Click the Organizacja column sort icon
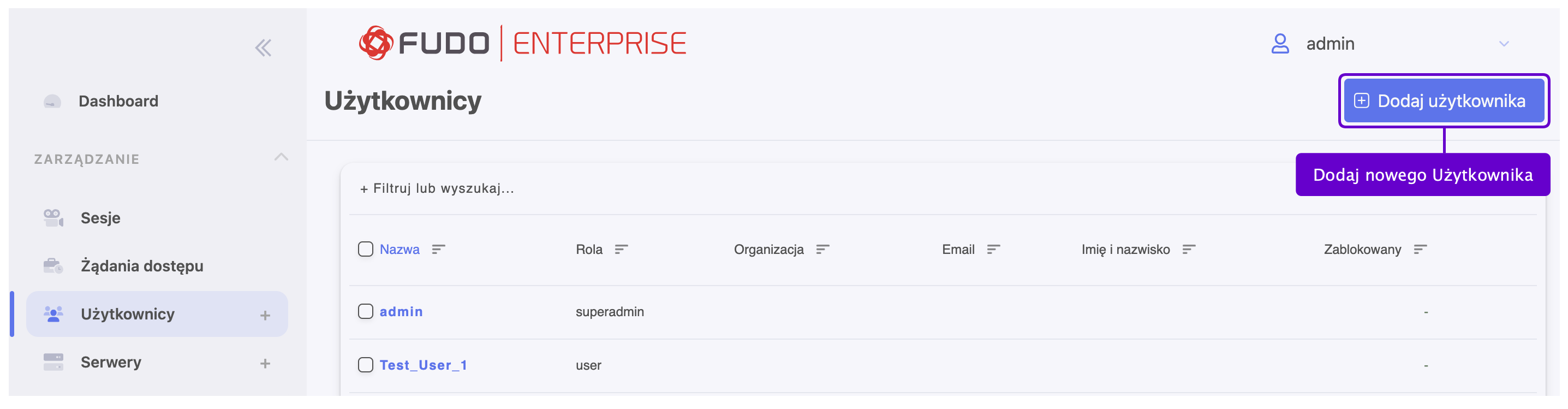 822,250
